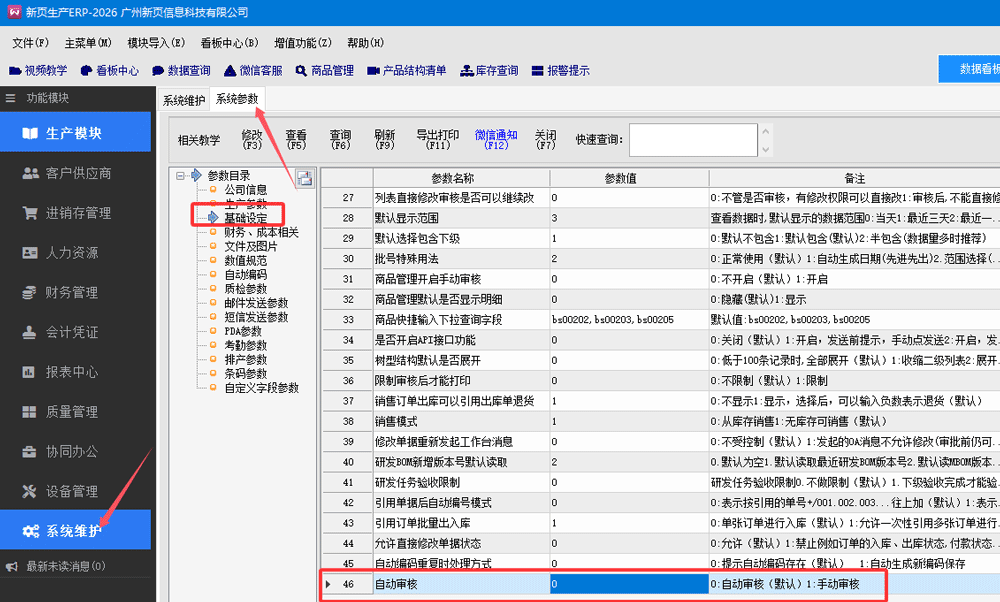Image resolution: width=1000 pixels, height=602 pixels.
Task: Click 导出打印 (F11) button
Action: 437,140
